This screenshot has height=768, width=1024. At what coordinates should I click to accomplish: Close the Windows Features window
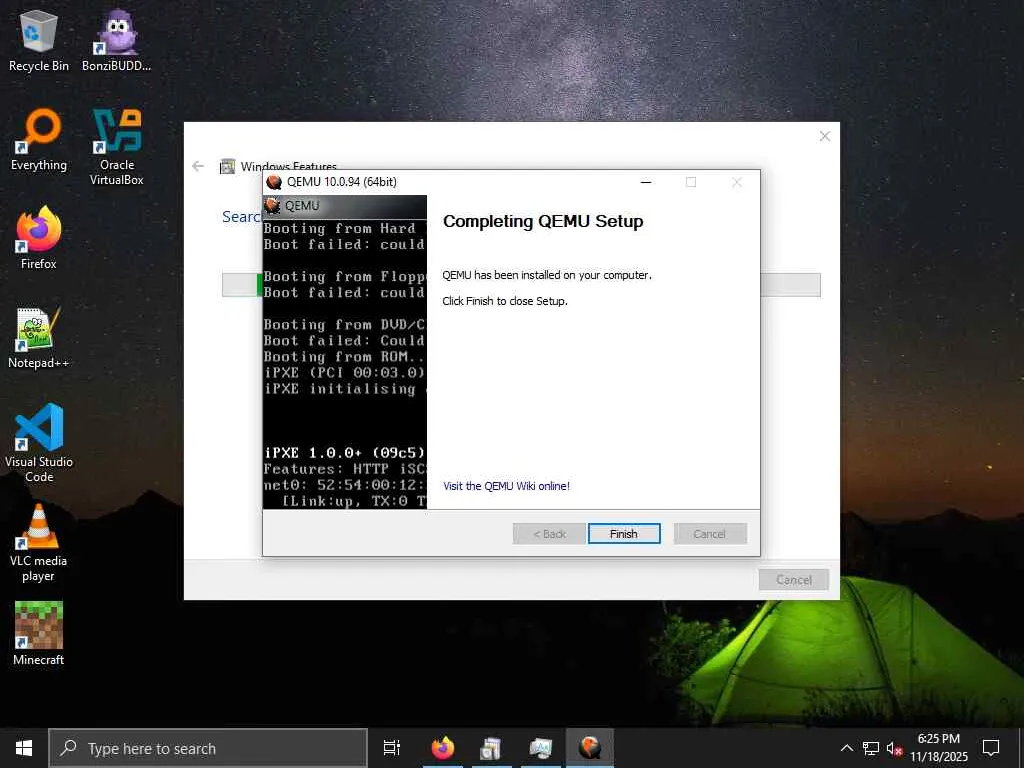[825, 136]
